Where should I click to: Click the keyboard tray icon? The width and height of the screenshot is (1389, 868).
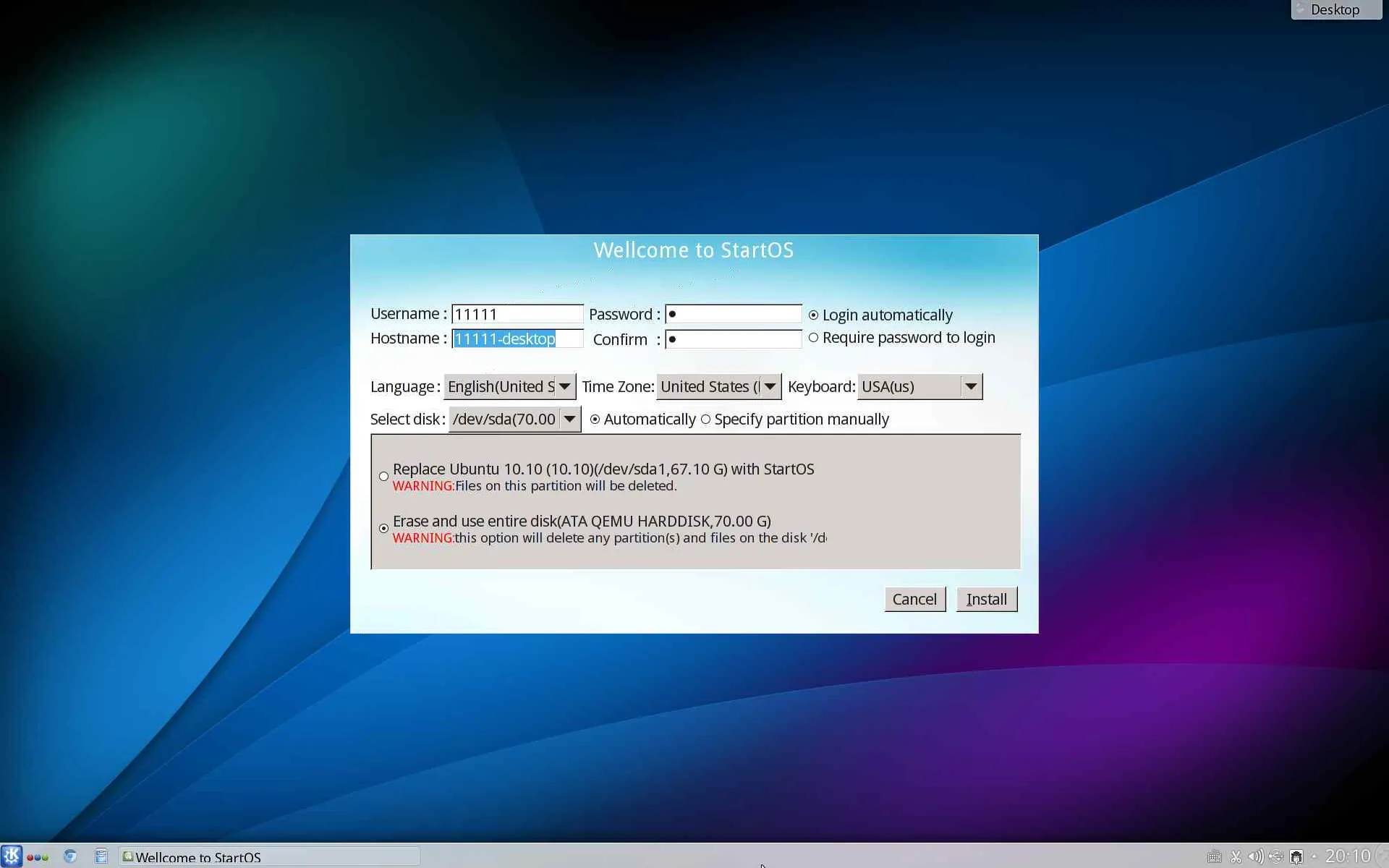point(1215,857)
